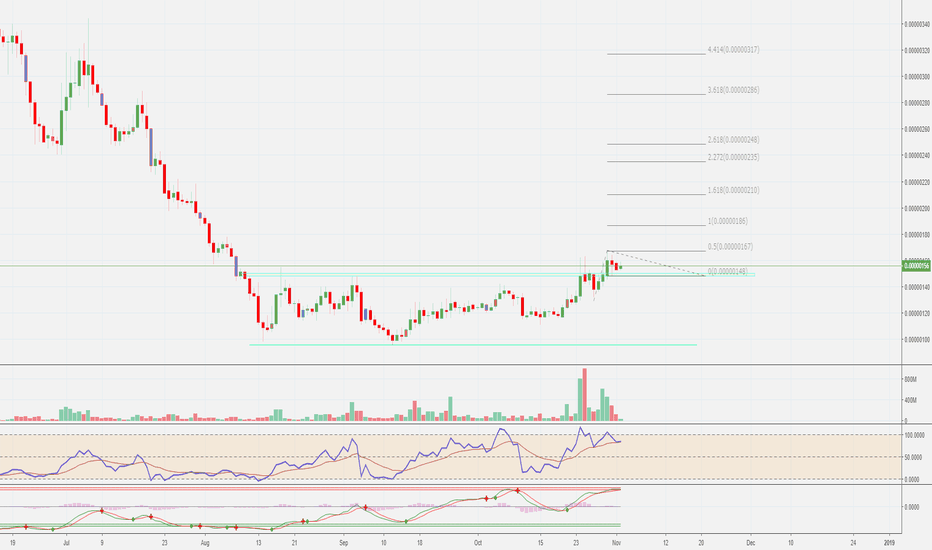
Task: Click the Oct date label
Action: coord(477,543)
